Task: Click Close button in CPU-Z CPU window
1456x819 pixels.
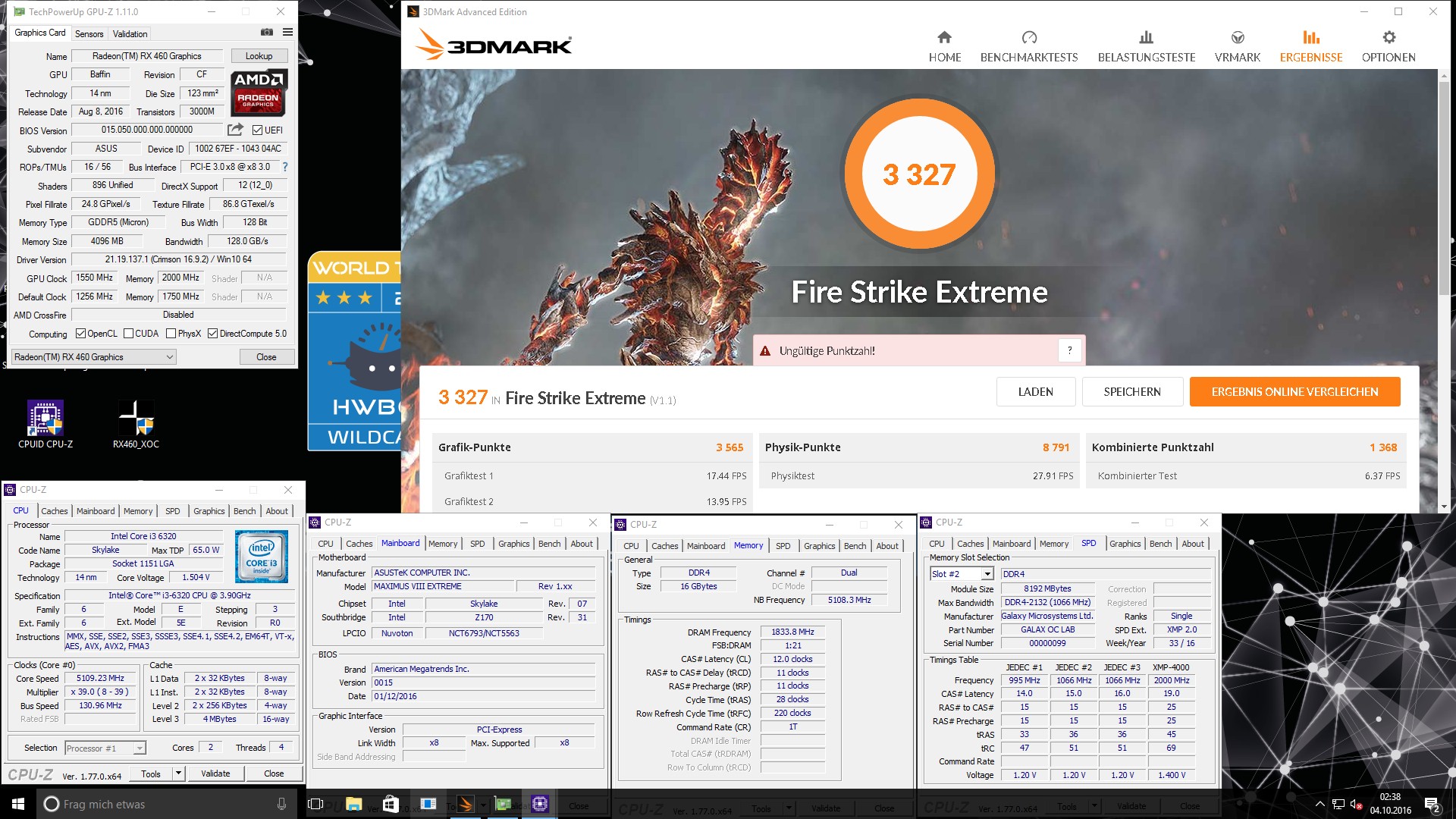Action: coord(274,773)
